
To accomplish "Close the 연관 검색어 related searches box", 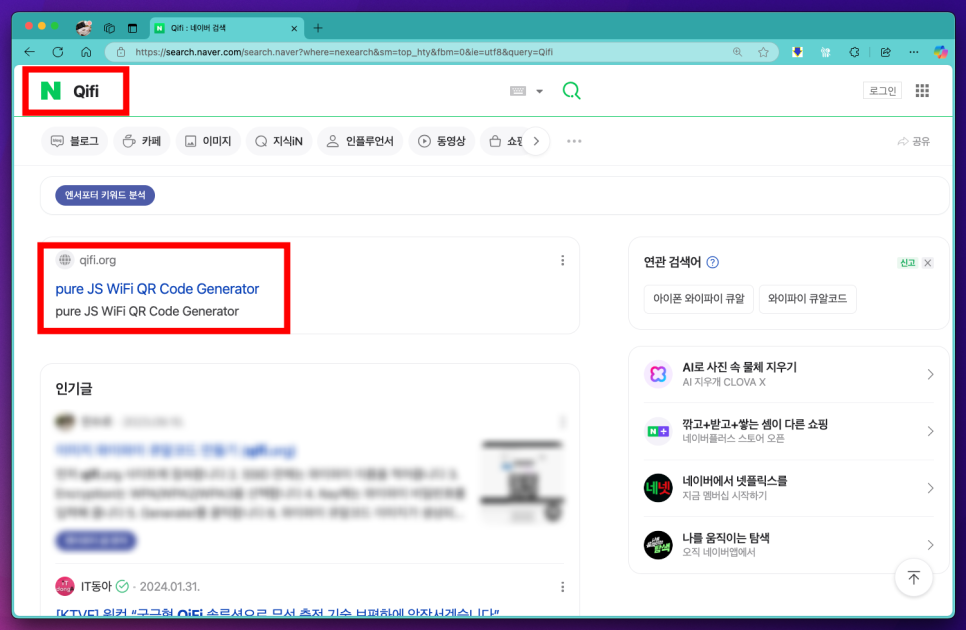I will pos(928,263).
